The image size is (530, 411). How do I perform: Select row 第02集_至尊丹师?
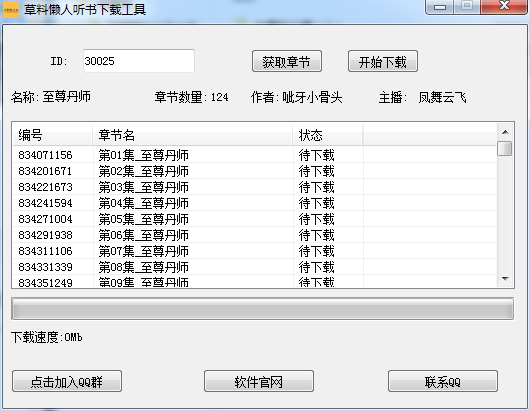coord(255,171)
